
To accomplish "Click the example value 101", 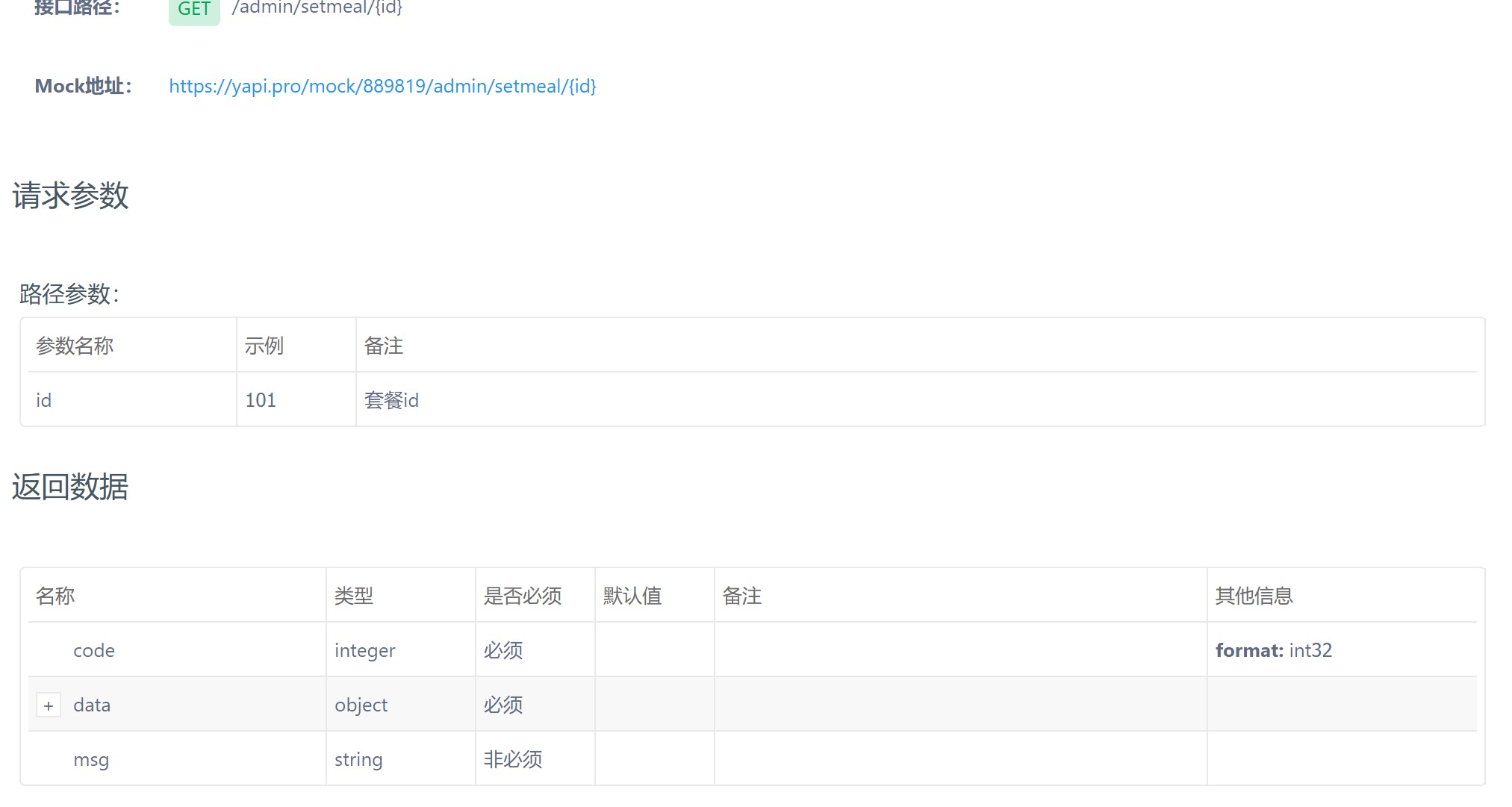I will click(x=261, y=401).
